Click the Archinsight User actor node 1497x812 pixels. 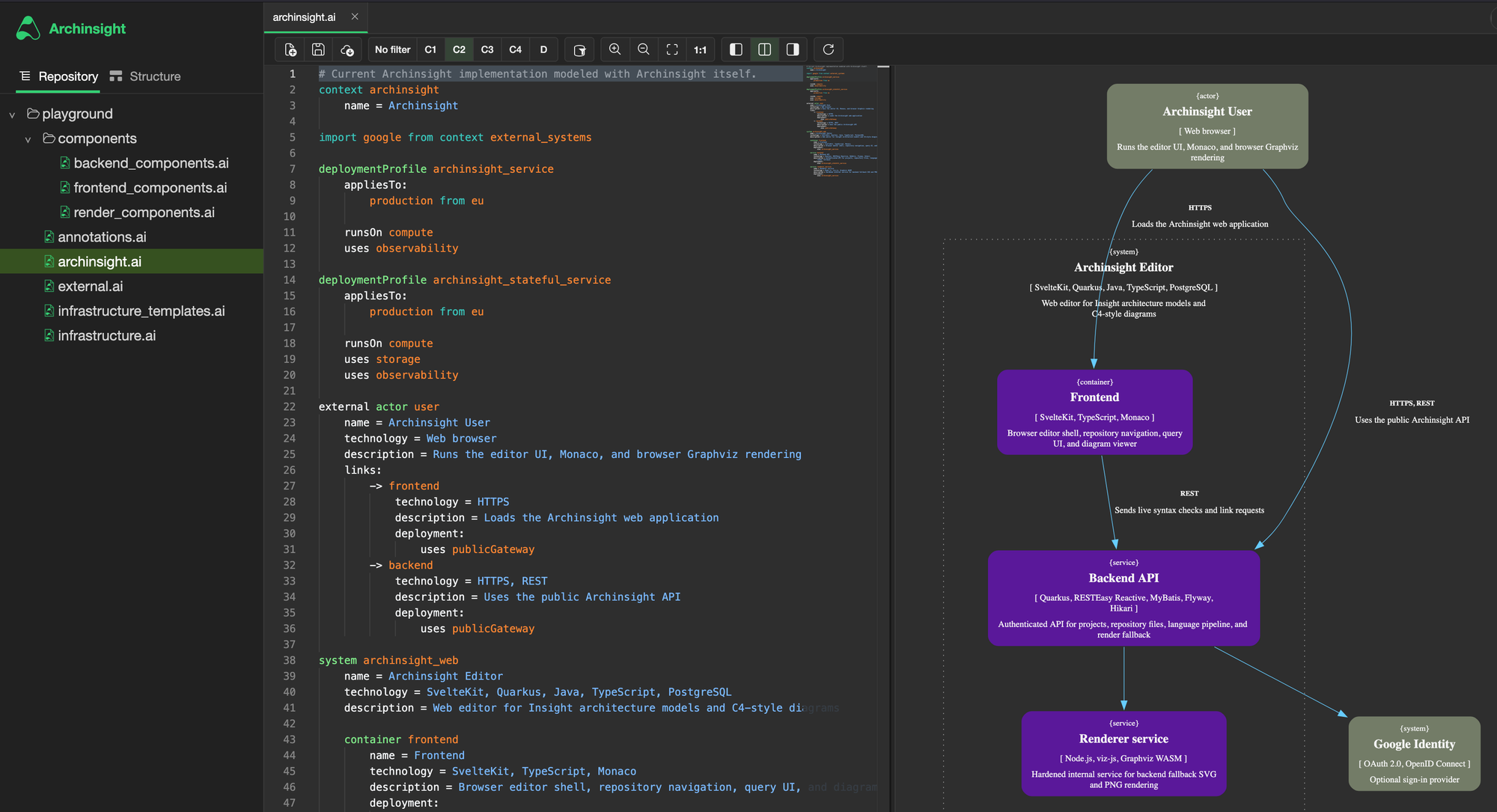pos(1207,126)
